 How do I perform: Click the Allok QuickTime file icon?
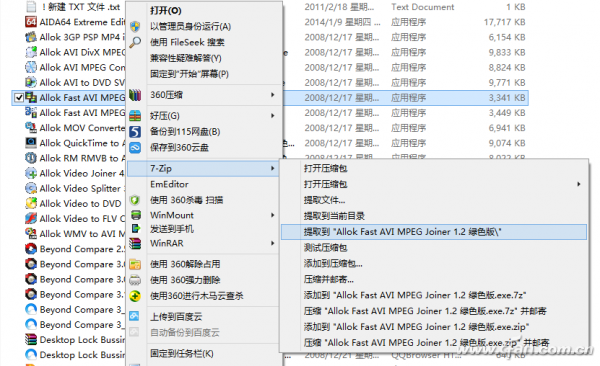tap(31, 143)
